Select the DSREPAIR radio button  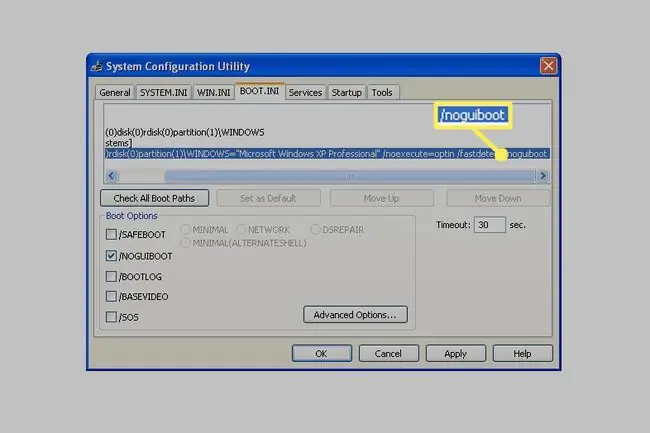tap(315, 230)
